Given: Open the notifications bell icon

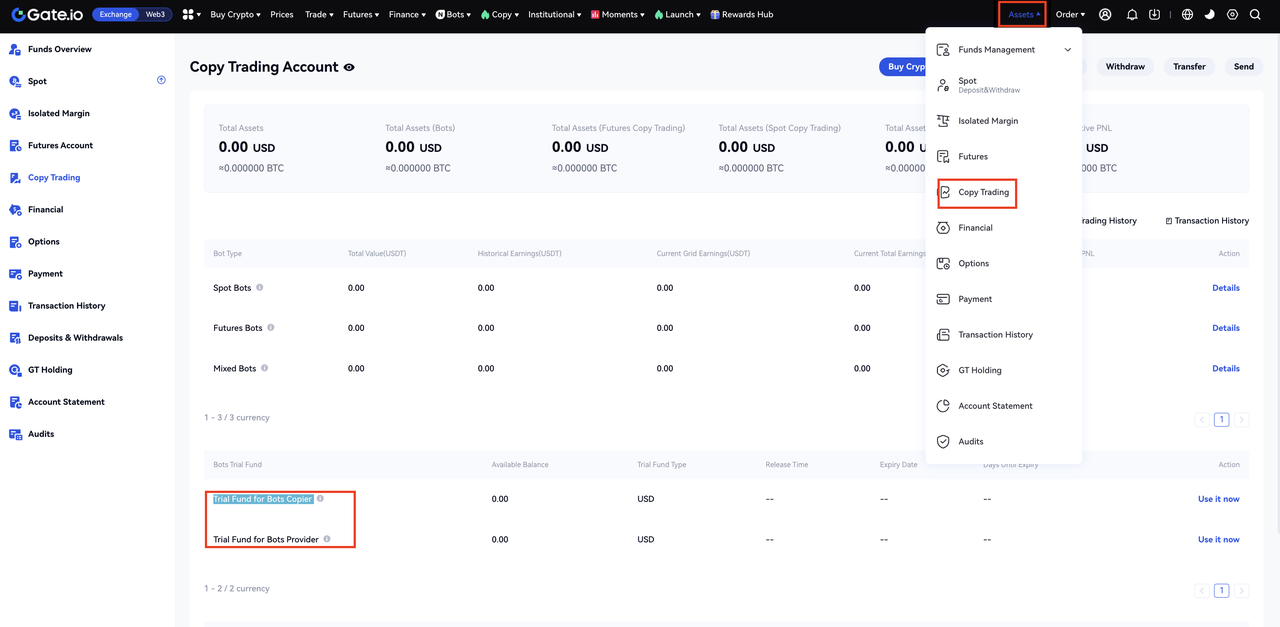Looking at the screenshot, I should click(1132, 15).
